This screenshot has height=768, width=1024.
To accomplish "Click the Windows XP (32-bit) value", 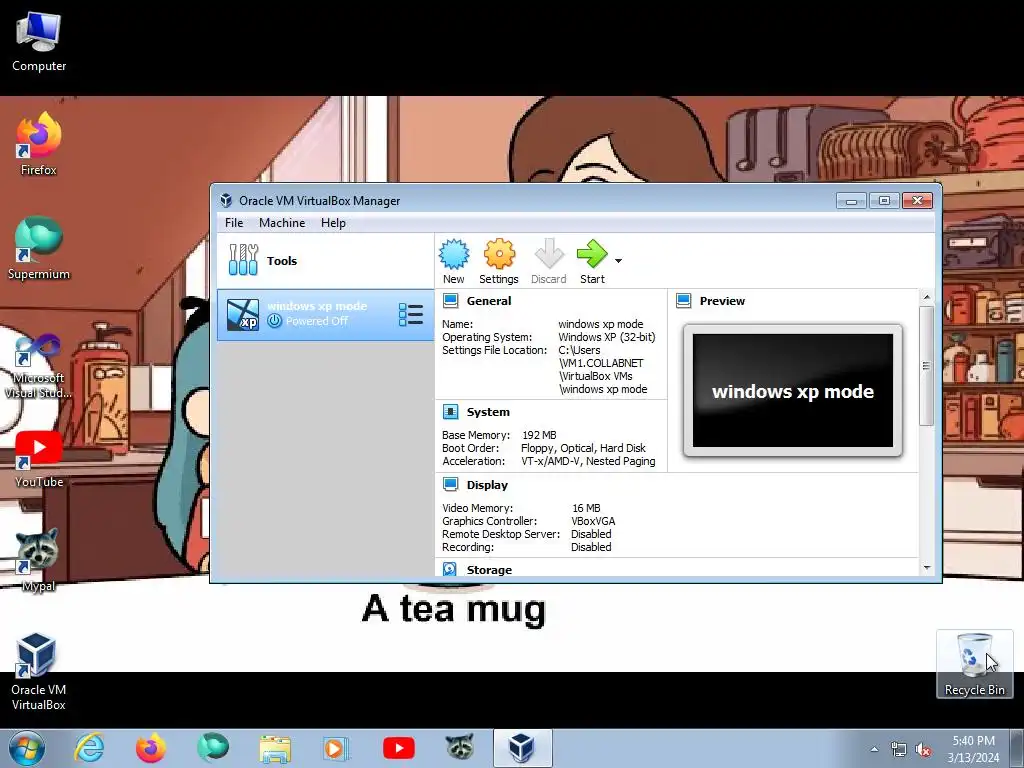I will (x=607, y=337).
